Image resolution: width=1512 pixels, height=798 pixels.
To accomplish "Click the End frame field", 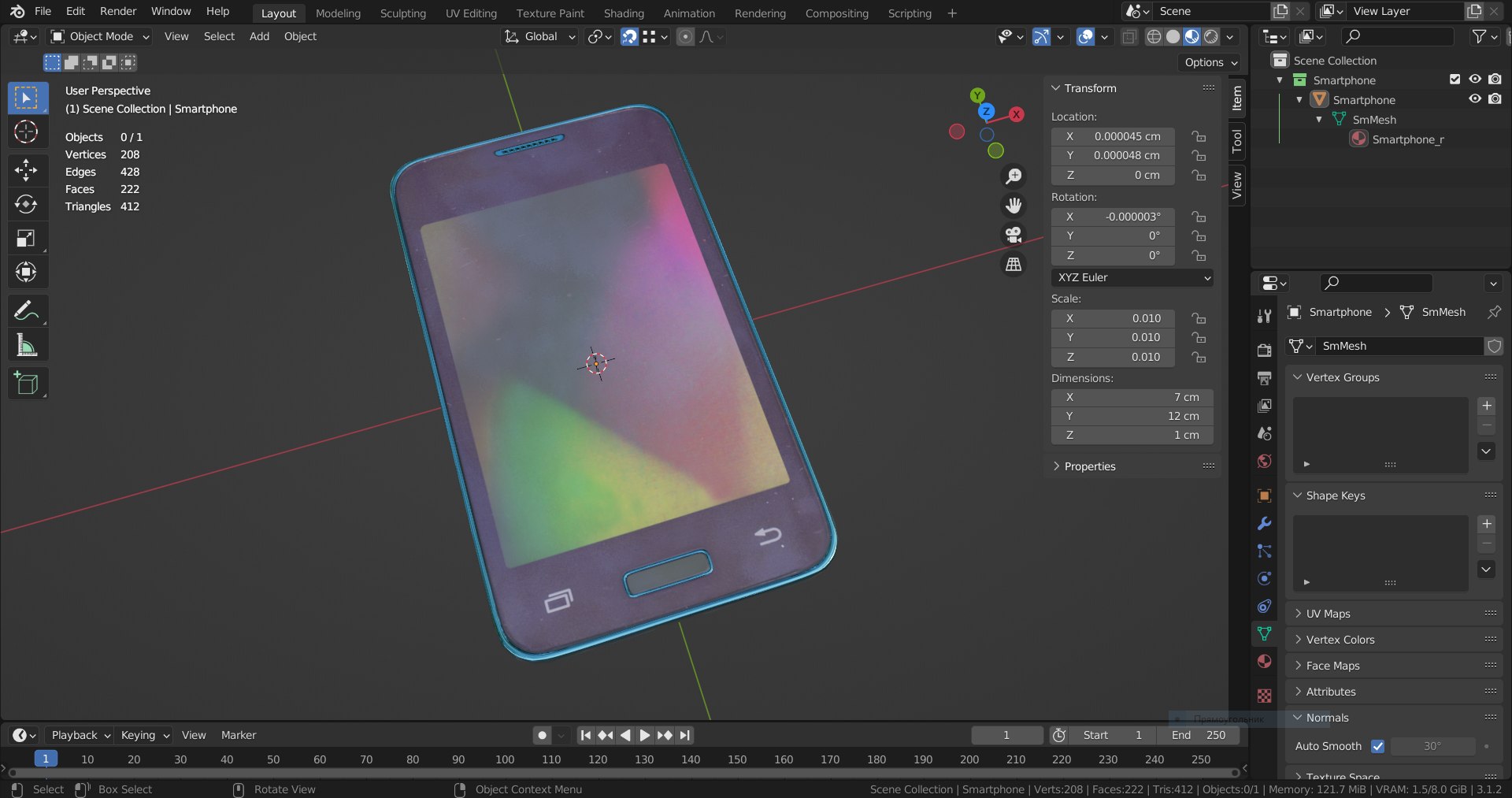I will tap(1199, 735).
